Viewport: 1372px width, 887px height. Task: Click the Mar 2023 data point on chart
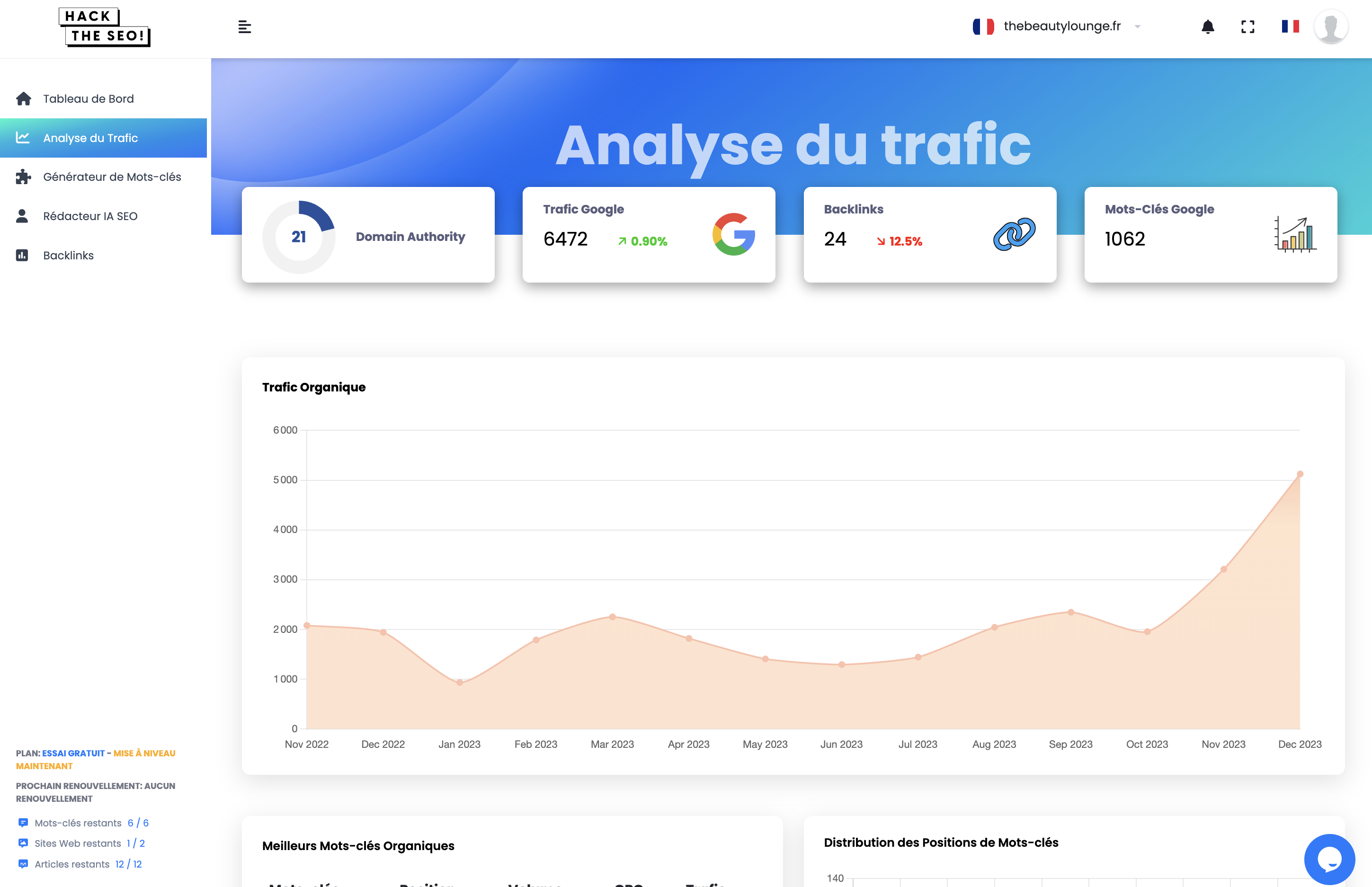(x=612, y=617)
